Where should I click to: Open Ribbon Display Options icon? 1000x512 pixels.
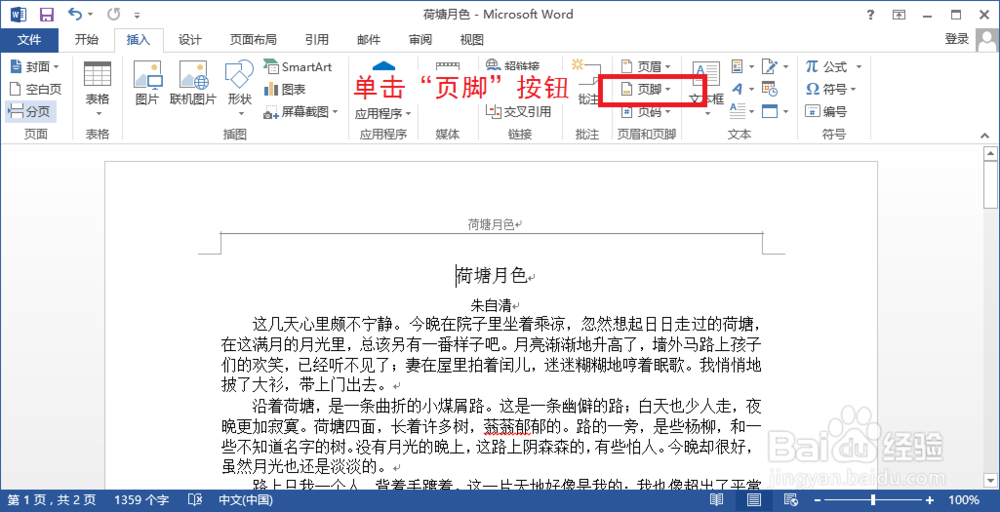click(x=899, y=15)
